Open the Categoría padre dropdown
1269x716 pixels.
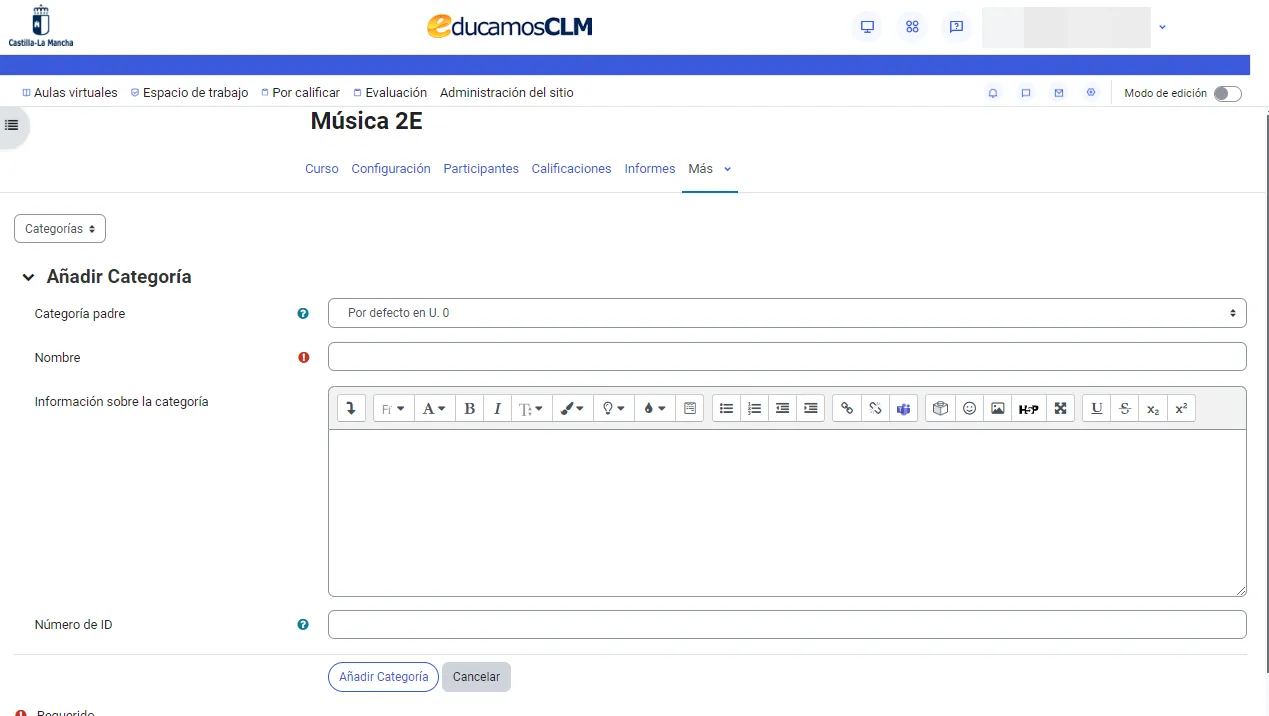coord(787,313)
